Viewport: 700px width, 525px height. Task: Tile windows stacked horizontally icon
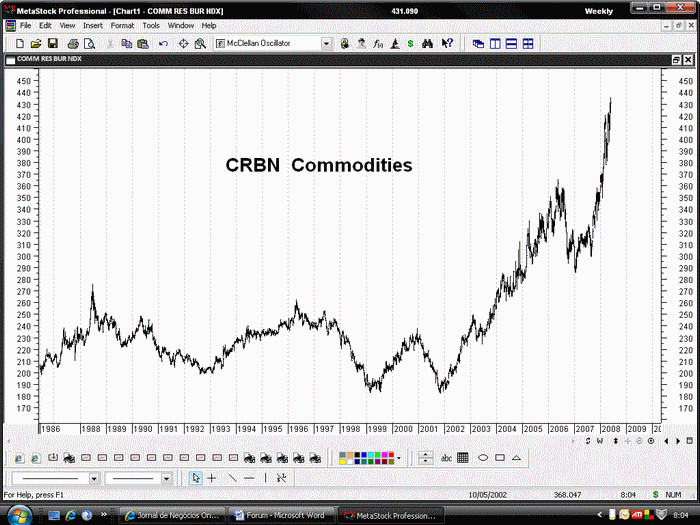pos(511,44)
